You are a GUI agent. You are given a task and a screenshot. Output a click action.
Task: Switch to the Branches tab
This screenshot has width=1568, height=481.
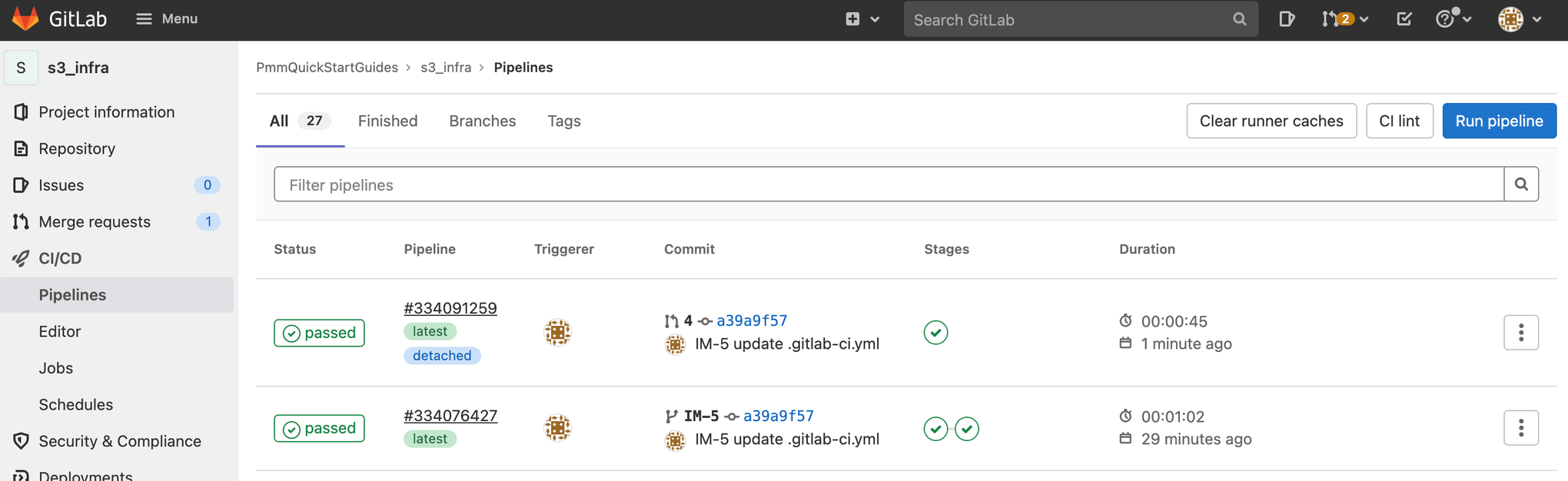(482, 121)
